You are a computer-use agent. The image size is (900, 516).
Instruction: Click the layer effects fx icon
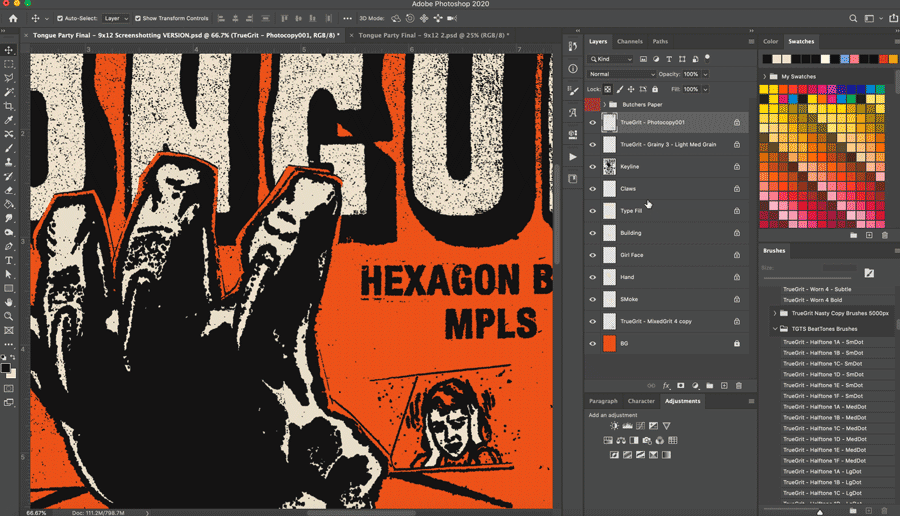click(x=666, y=385)
